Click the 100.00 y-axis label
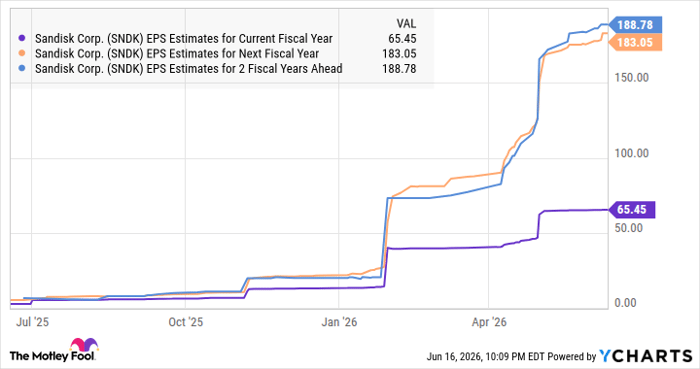The height and width of the screenshot is (369, 700). (x=631, y=153)
